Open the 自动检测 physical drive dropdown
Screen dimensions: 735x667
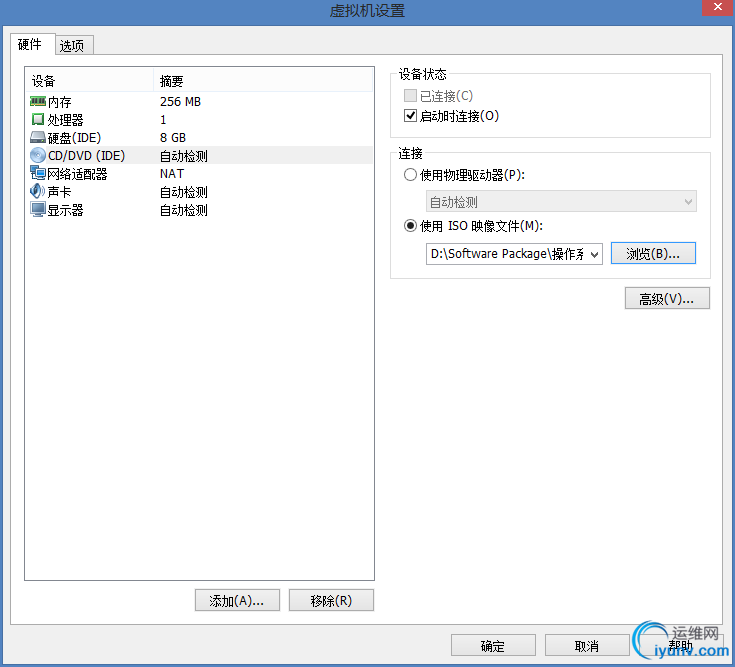click(x=561, y=202)
